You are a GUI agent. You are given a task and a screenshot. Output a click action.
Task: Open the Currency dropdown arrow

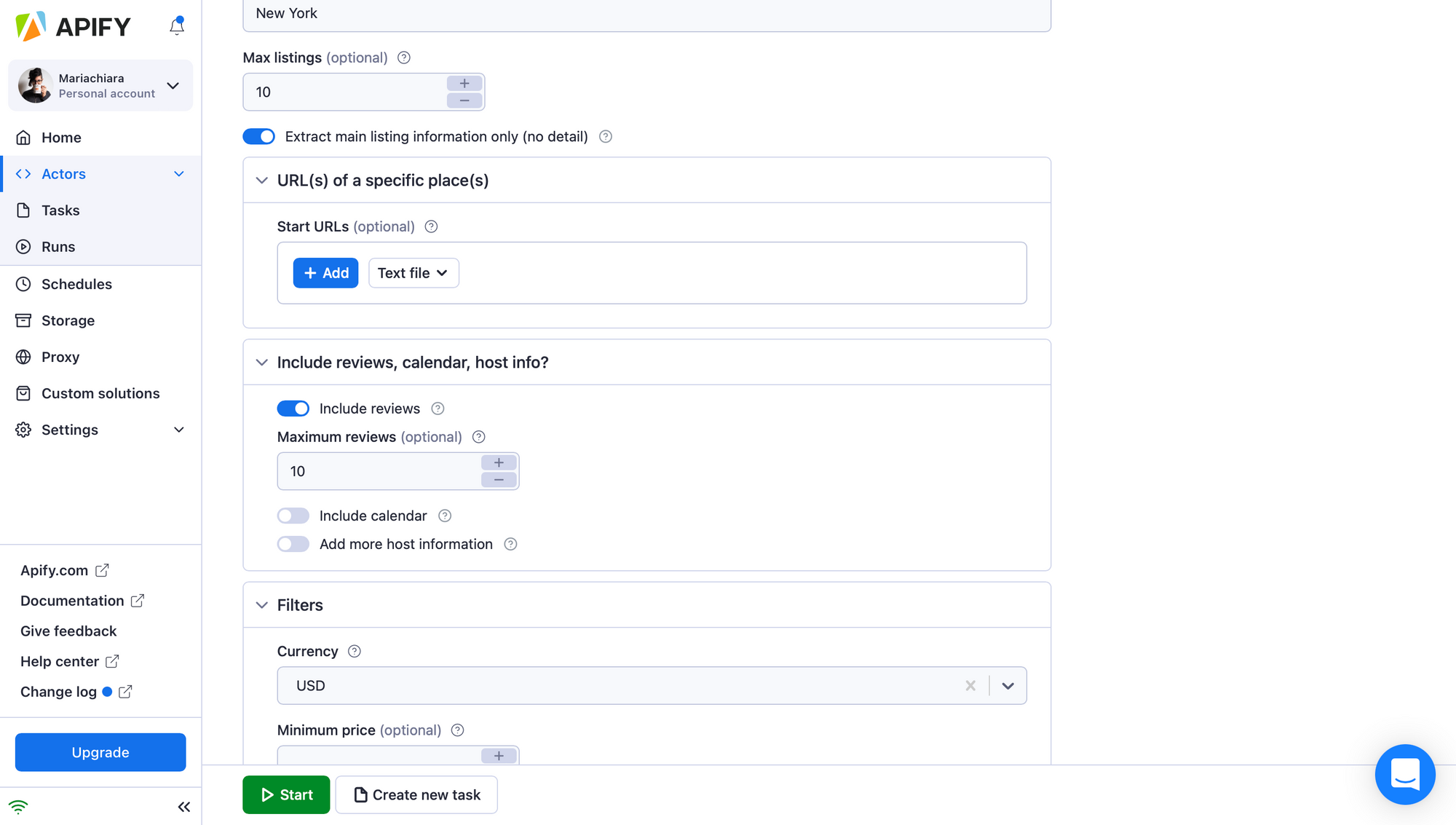1008,686
